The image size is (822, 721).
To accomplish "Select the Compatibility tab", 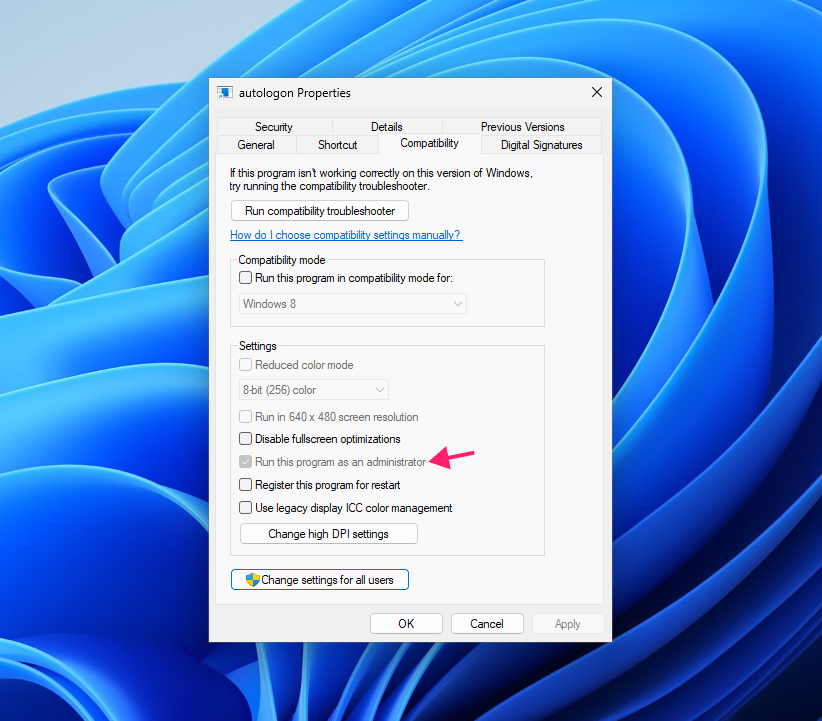I will 429,143.
